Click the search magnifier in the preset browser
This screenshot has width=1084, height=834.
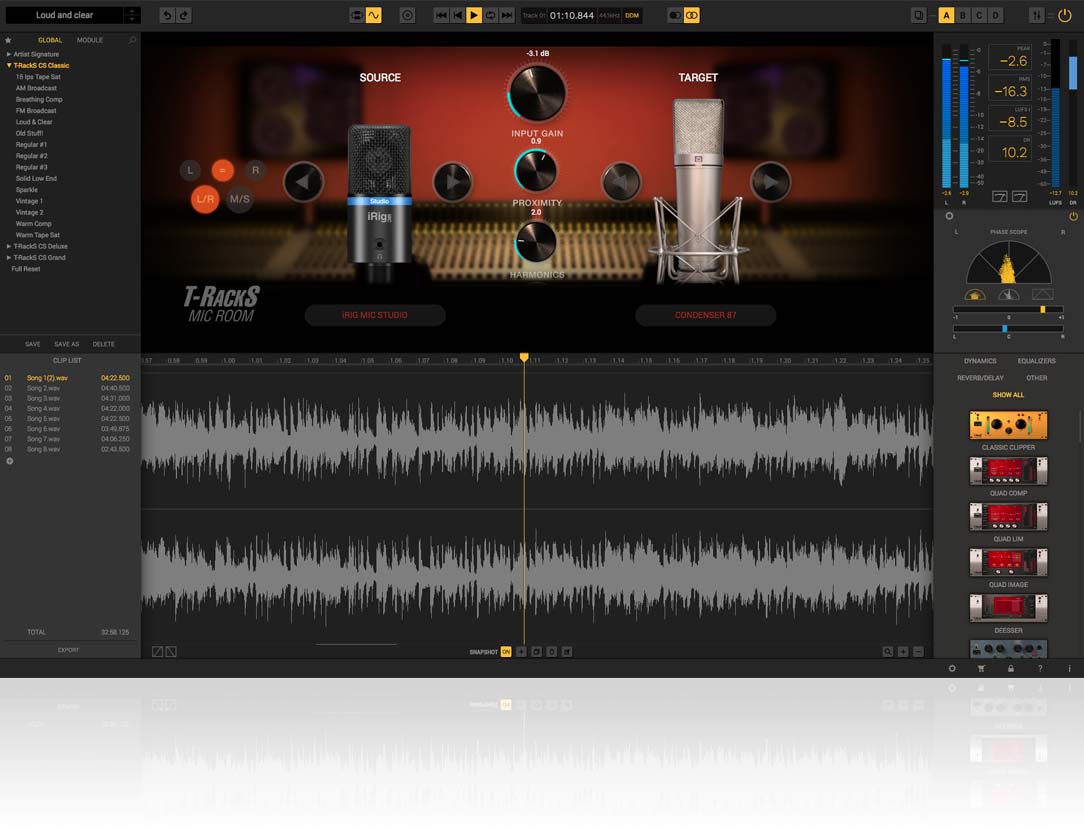(x=132, y=41)
